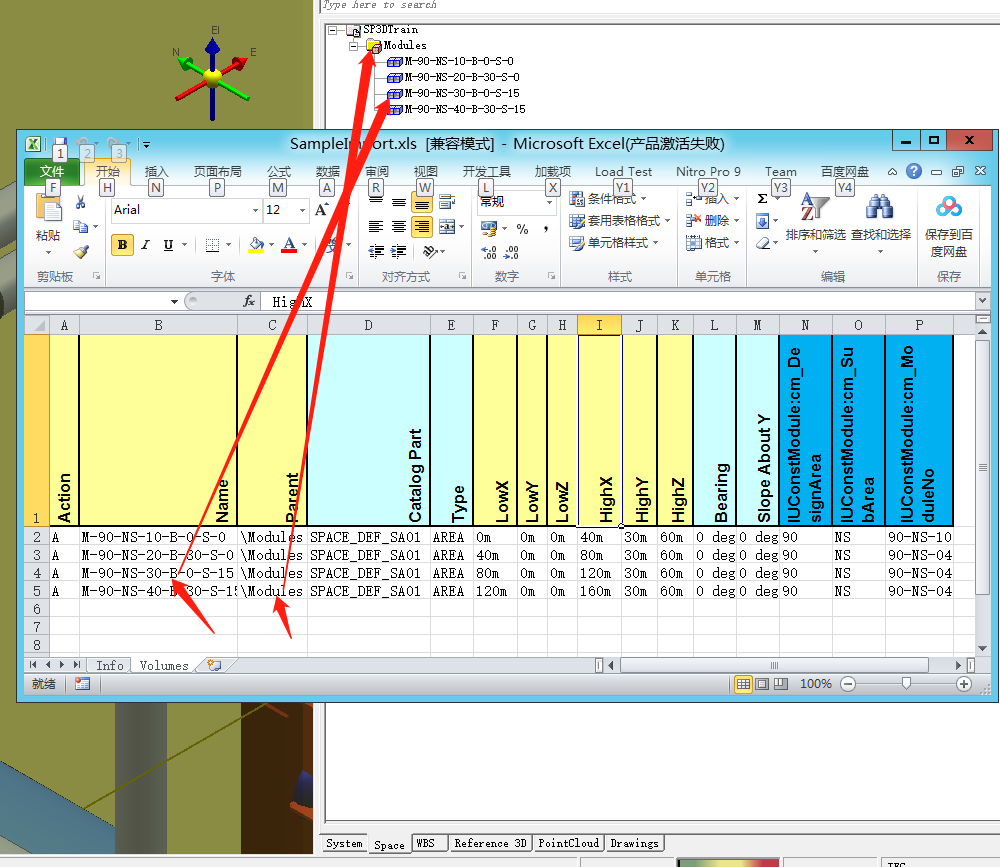The image size is (1000, 867).
Task: Click the Paste (粘贴) clipboard icon
Action: 48,209
